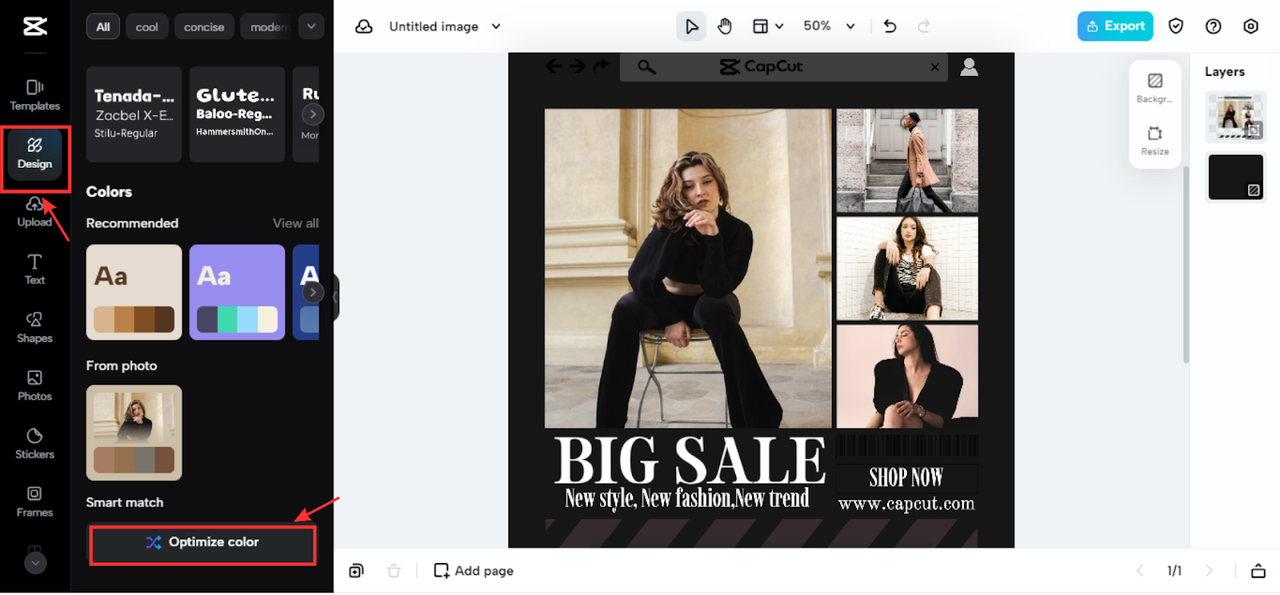Redo the last action

point(924,26)
